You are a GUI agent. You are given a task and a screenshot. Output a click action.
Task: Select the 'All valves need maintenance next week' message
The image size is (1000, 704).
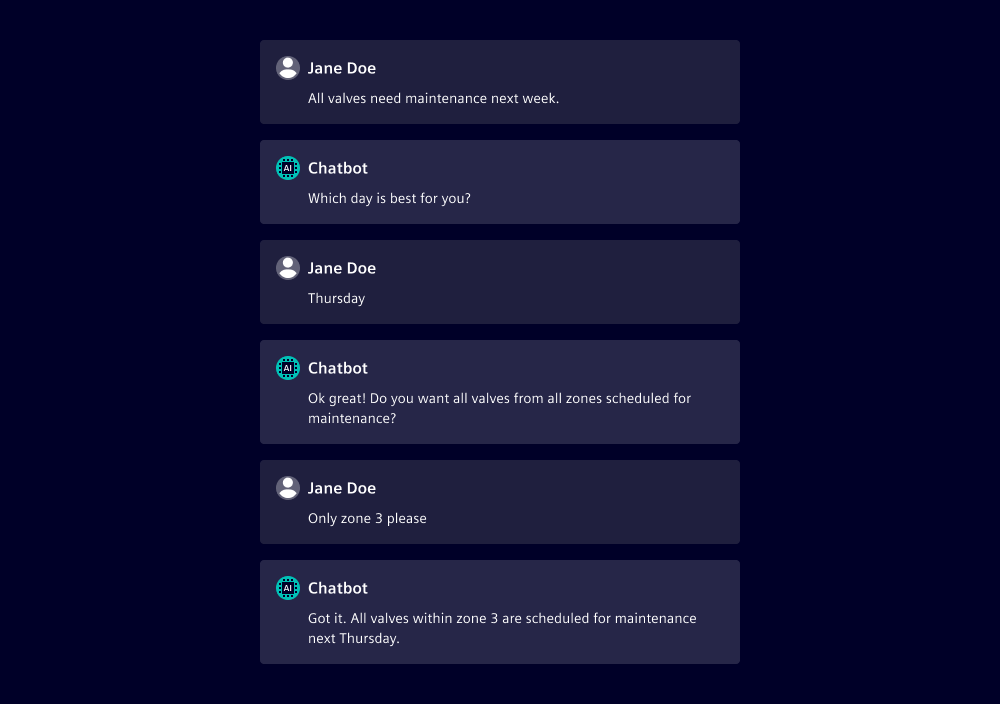[433, 98]
